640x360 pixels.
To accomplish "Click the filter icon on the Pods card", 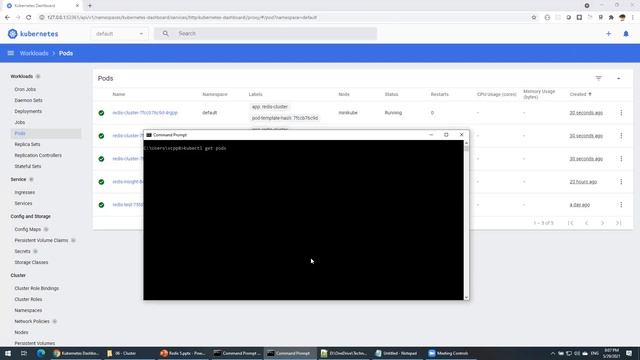I will 599,78.
